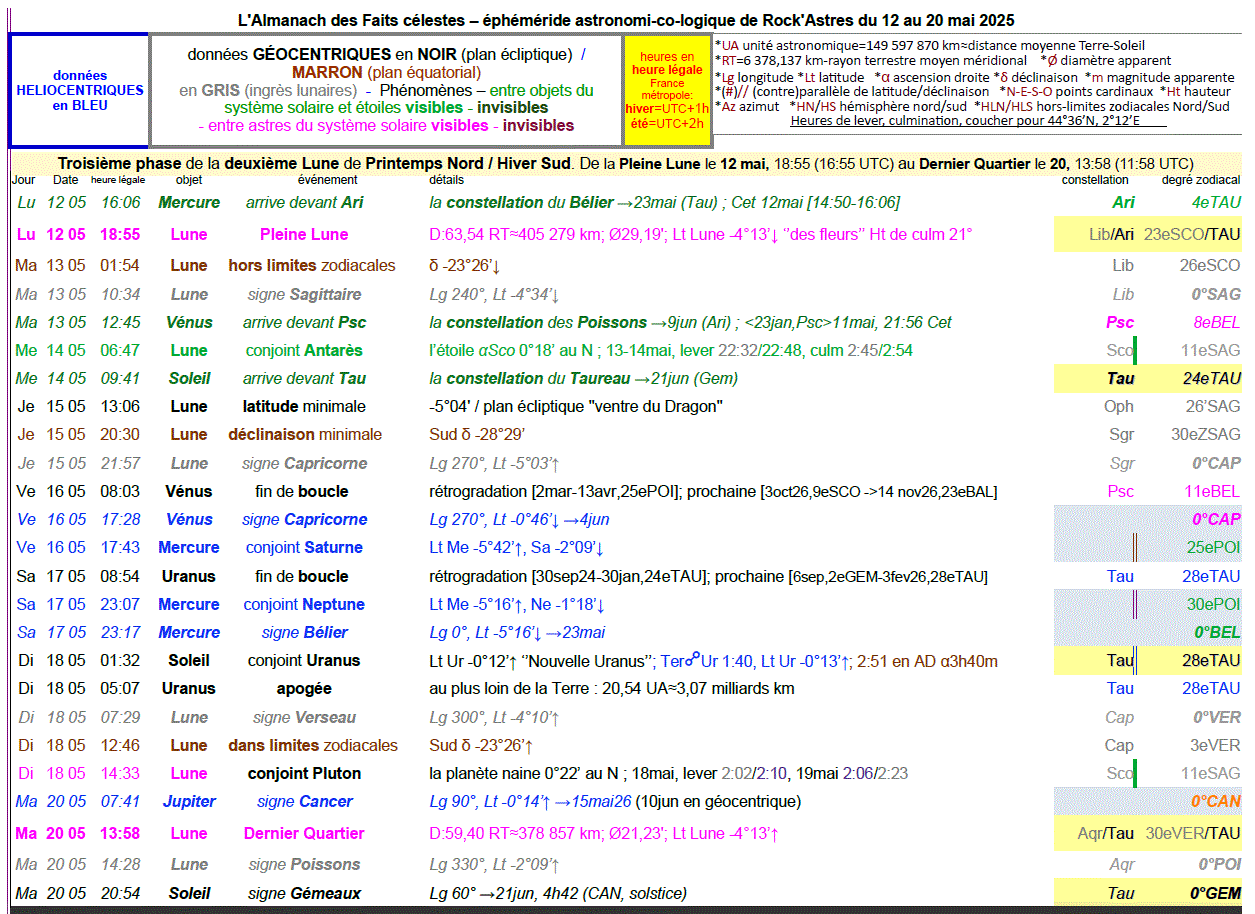The height and width of the screenshot is (914, 1255).
Task: Click the "signe Gémeaux" event
Action: pos(305,893)
